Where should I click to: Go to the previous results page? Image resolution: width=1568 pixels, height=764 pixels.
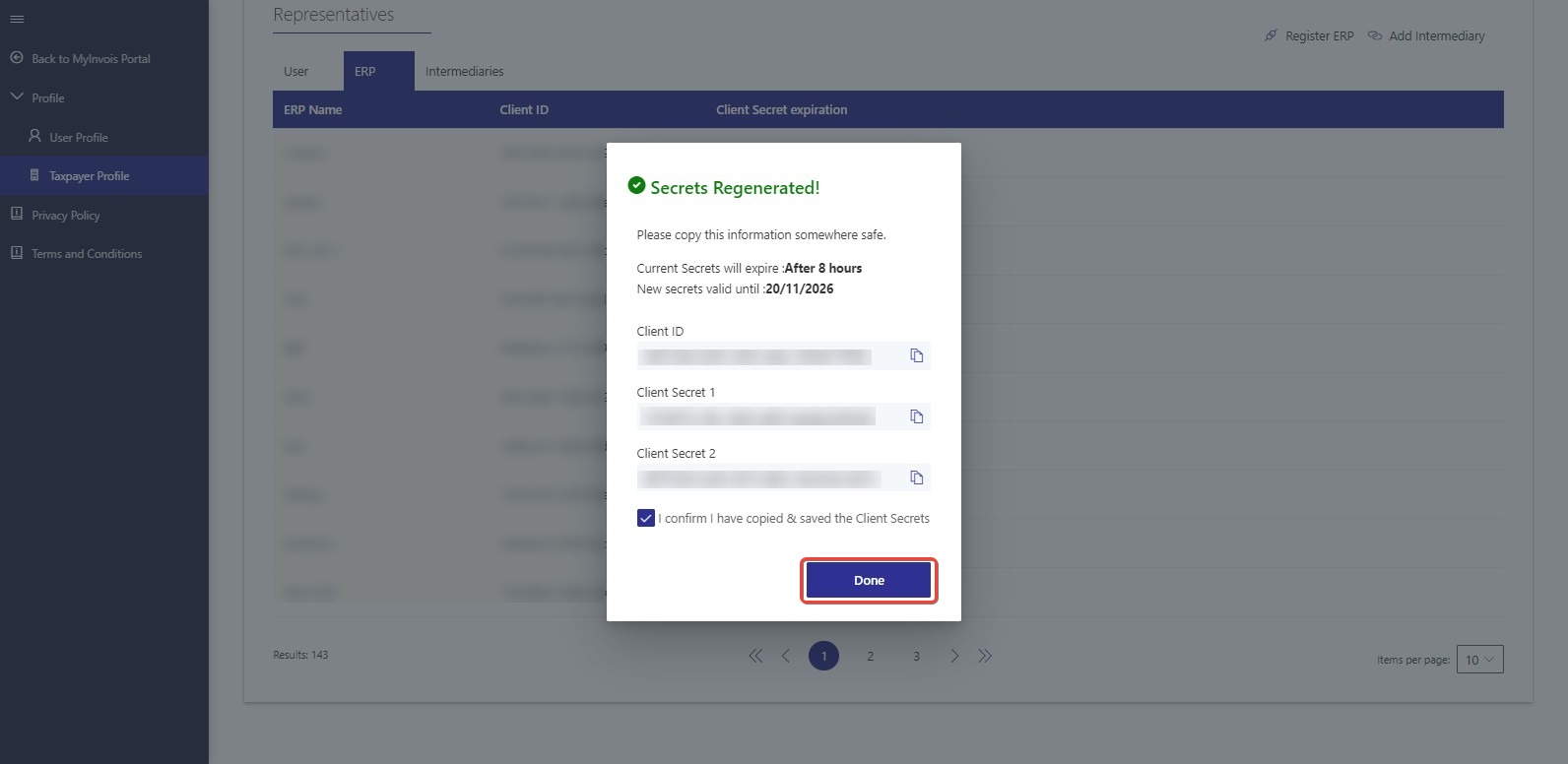click(x=786, y=656)
